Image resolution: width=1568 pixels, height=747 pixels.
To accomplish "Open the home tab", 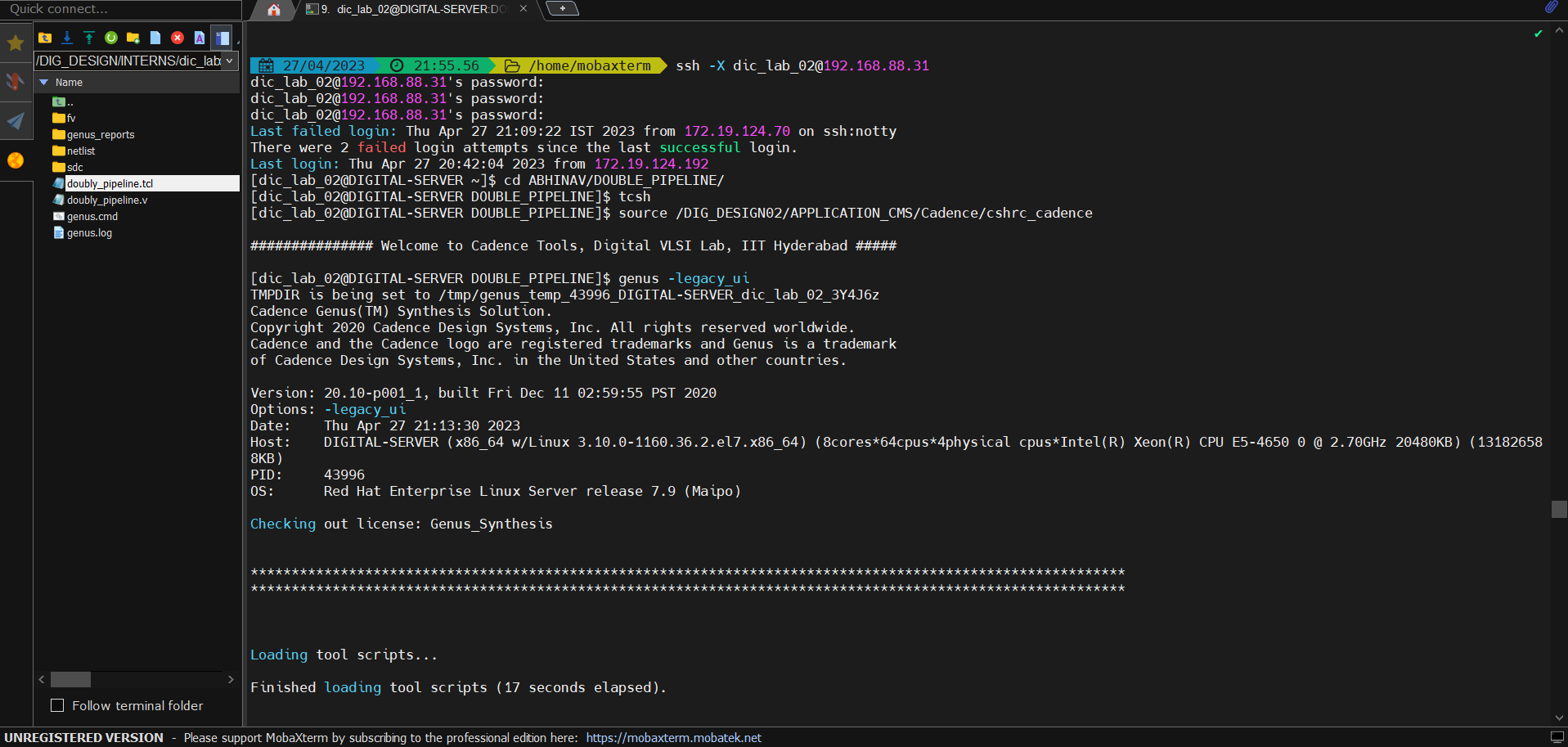I will (272, 11).
